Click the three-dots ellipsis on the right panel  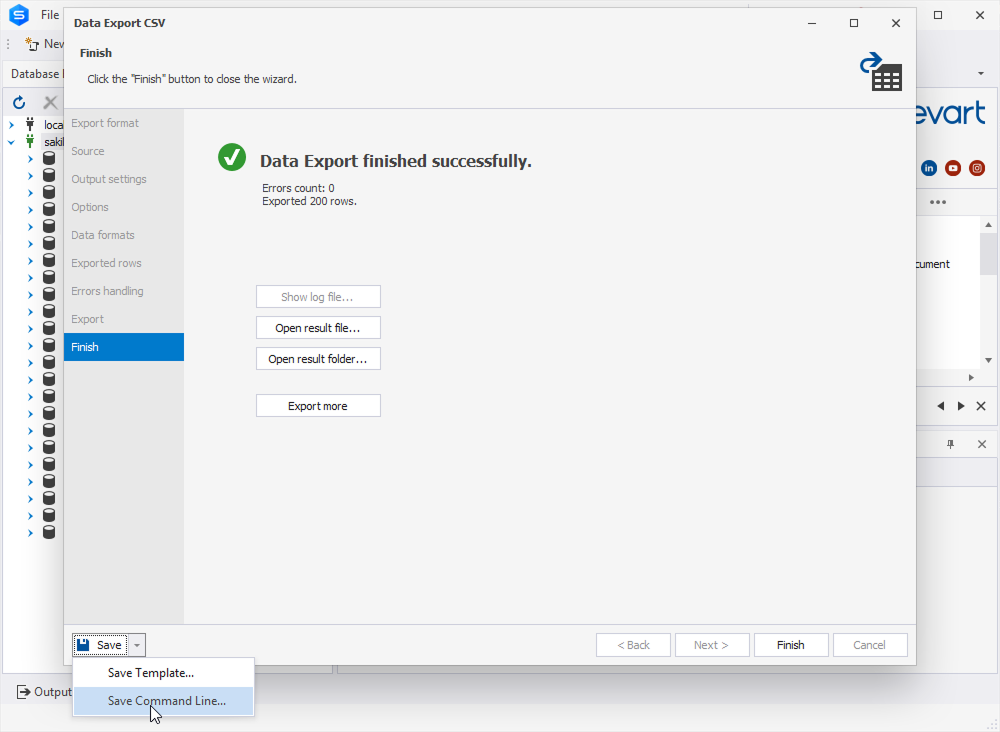pos(937,202)
